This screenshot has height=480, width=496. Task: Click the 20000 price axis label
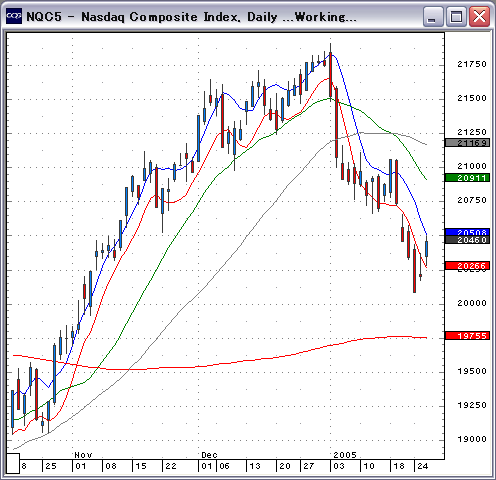pos(472,303)
